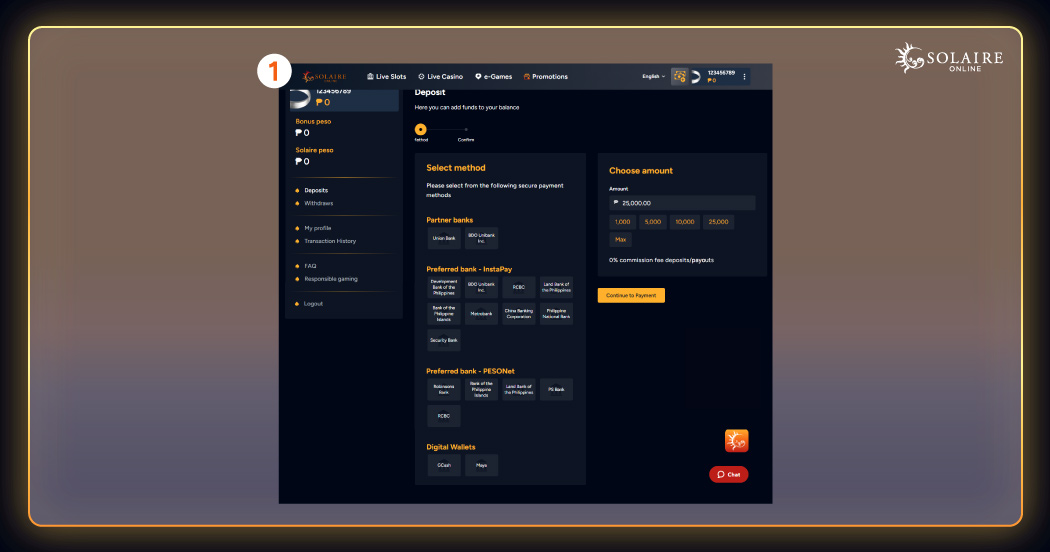The height and width of the screenshot is (552, 1050).
Task: Choose Philippine National Bank
Action: (556, 314)
